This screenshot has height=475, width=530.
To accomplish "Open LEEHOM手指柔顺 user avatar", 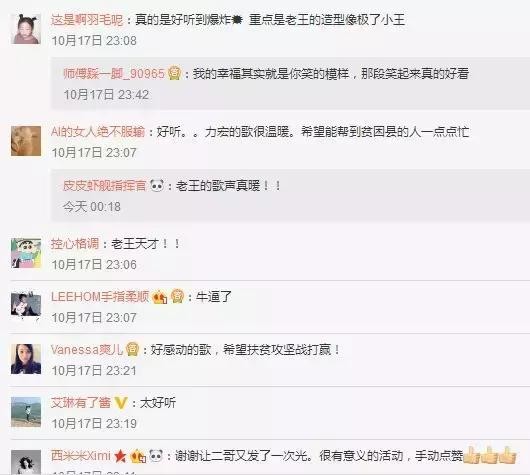I will 26,305.
